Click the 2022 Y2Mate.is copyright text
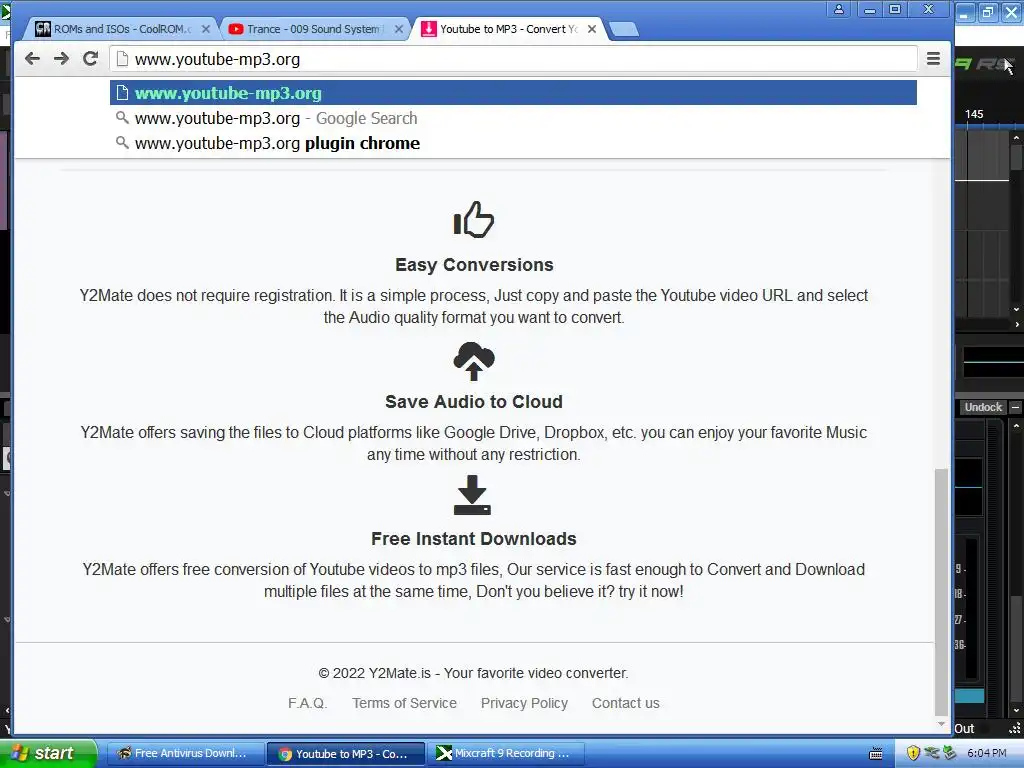Viewport: 1024px width, 768px height. click(x=473, y=673)
